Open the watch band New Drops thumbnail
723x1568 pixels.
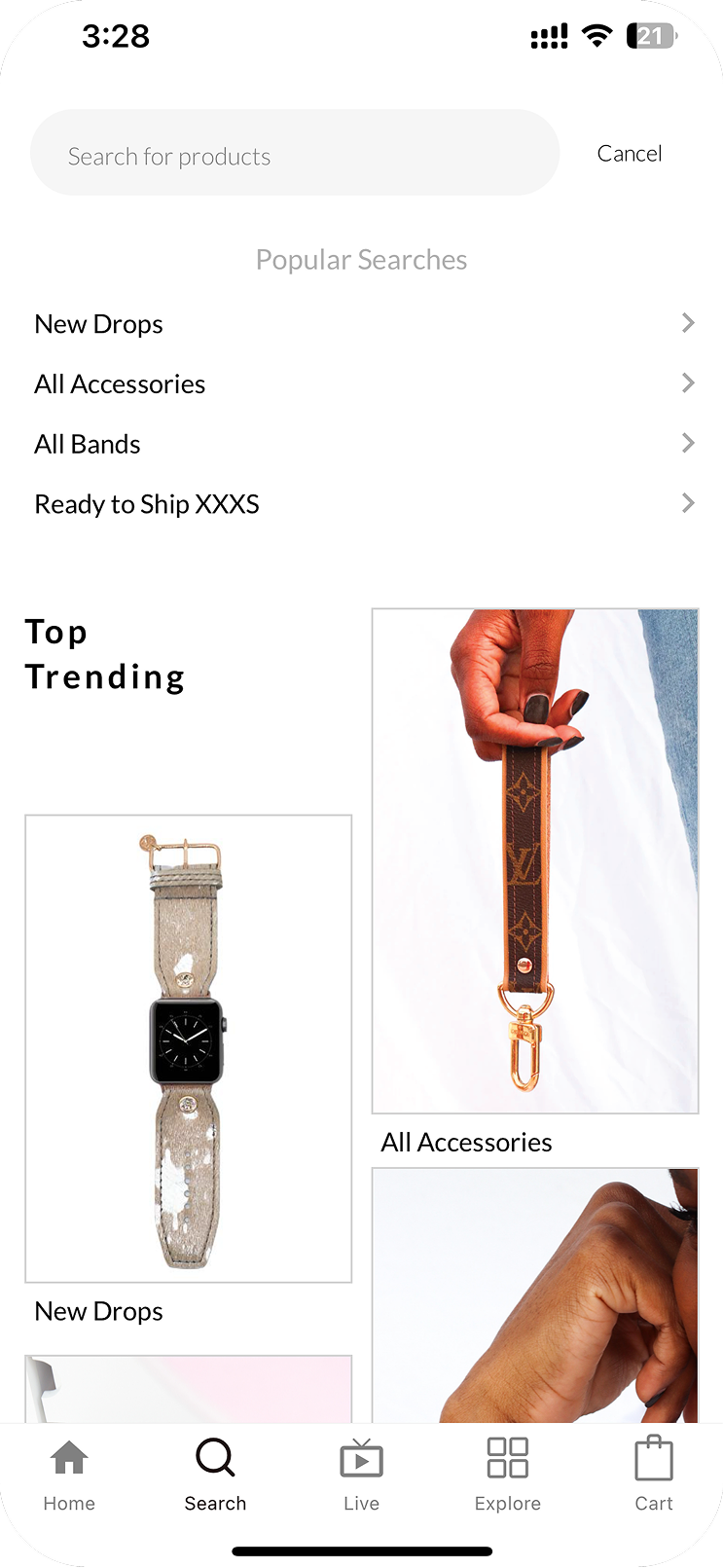pos(188,1049)
